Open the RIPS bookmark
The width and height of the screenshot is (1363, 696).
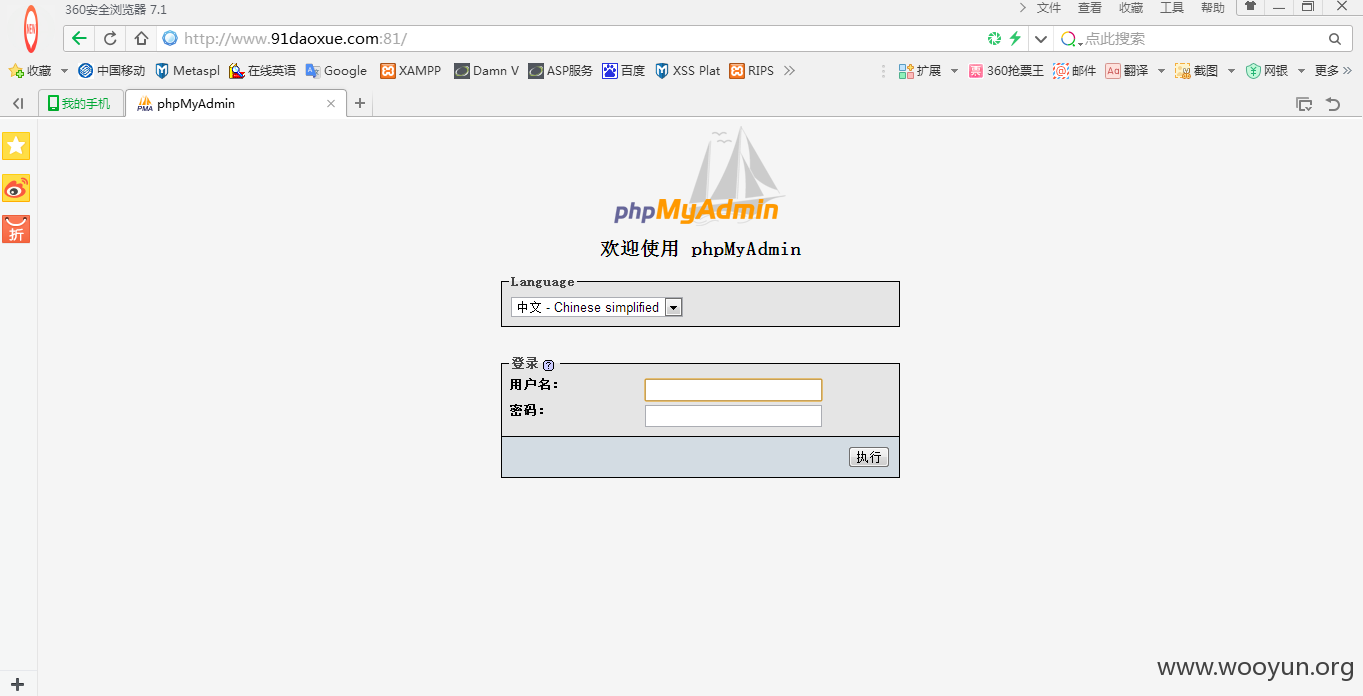click(x=752, y=71)
